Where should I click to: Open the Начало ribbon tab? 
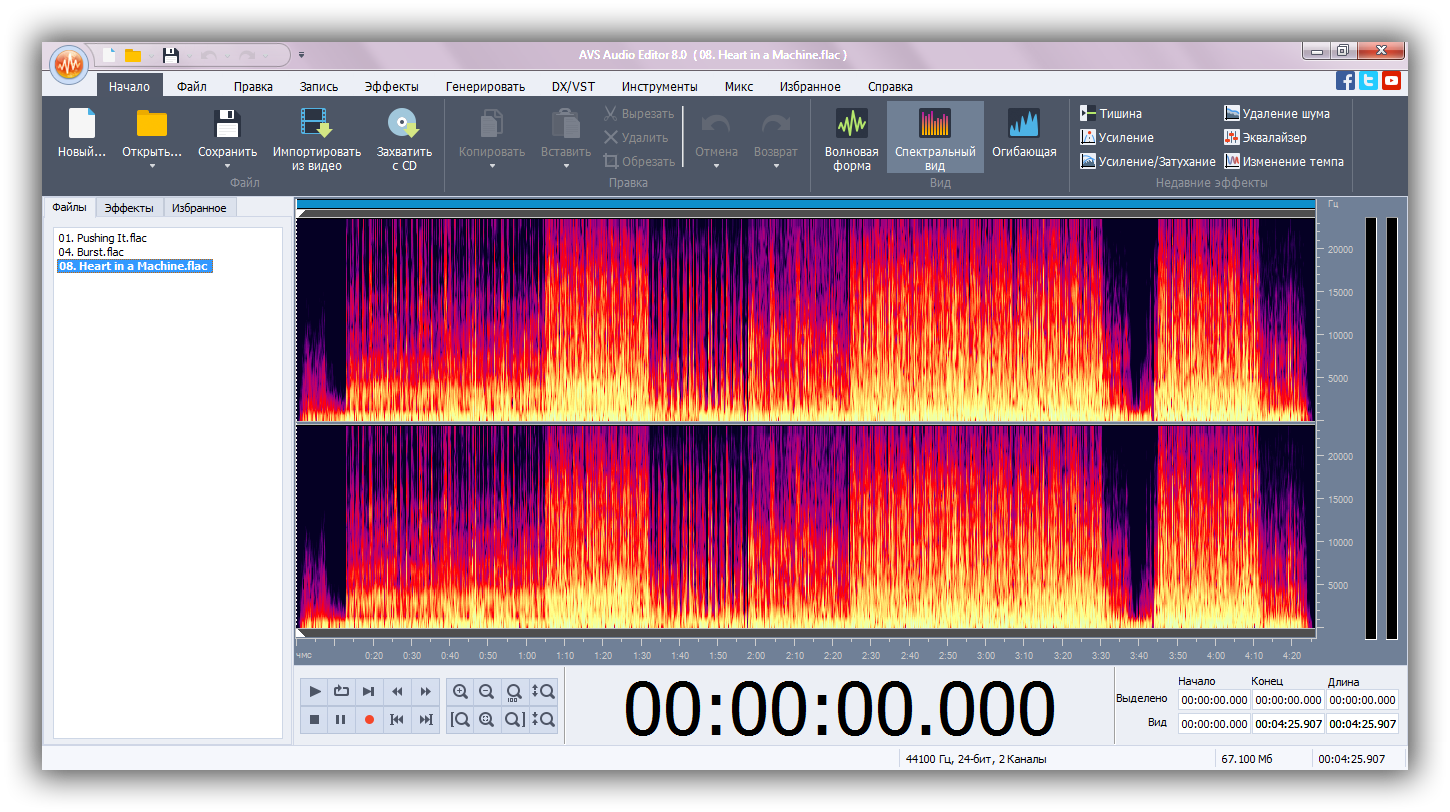(129, 87)
